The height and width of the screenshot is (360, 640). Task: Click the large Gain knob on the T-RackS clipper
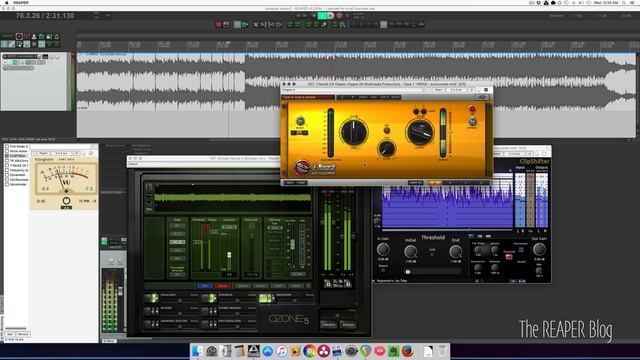(x=353, y=132)
